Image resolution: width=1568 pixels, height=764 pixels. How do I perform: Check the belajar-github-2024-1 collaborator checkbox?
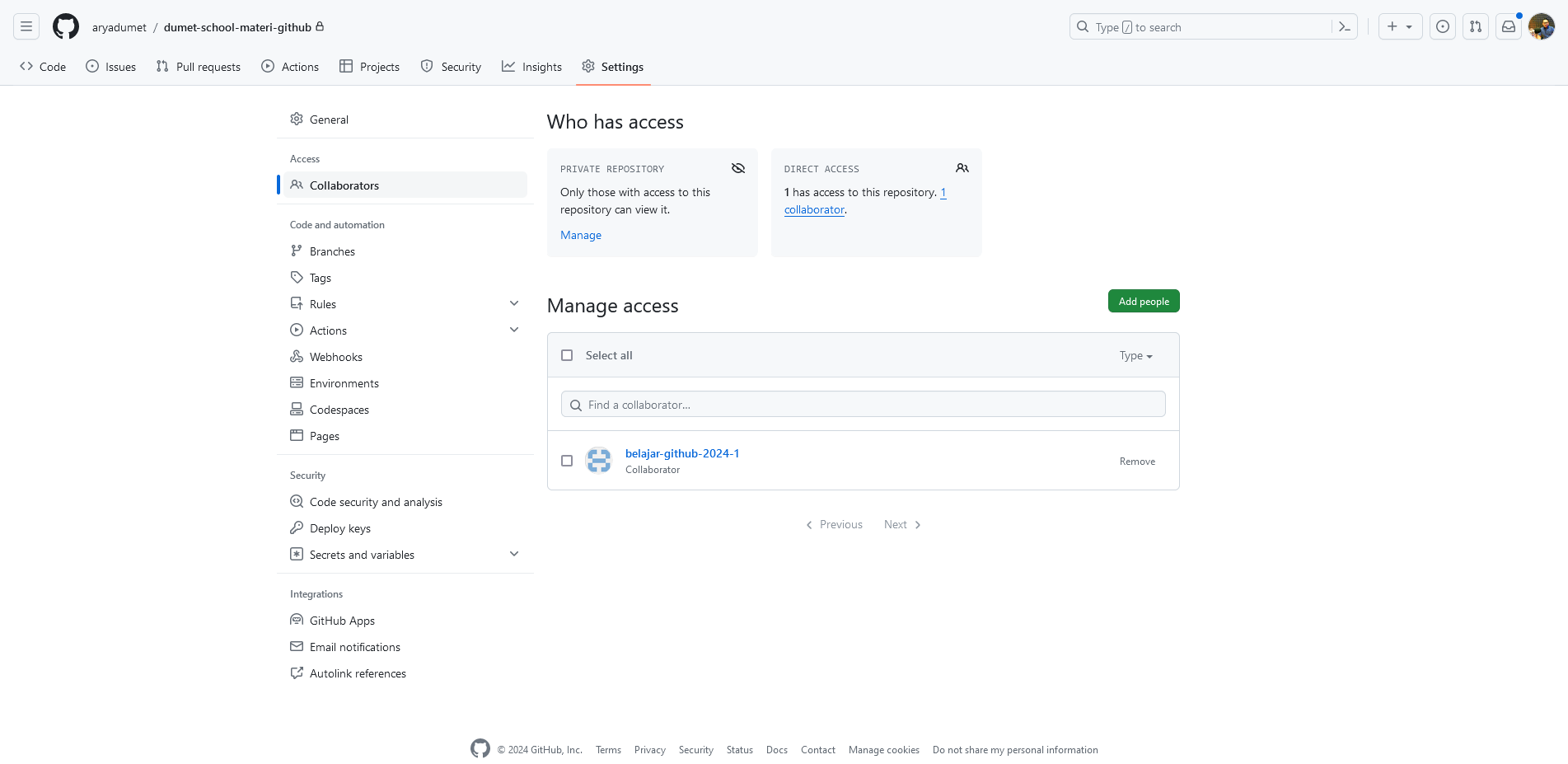pos(567,461)
